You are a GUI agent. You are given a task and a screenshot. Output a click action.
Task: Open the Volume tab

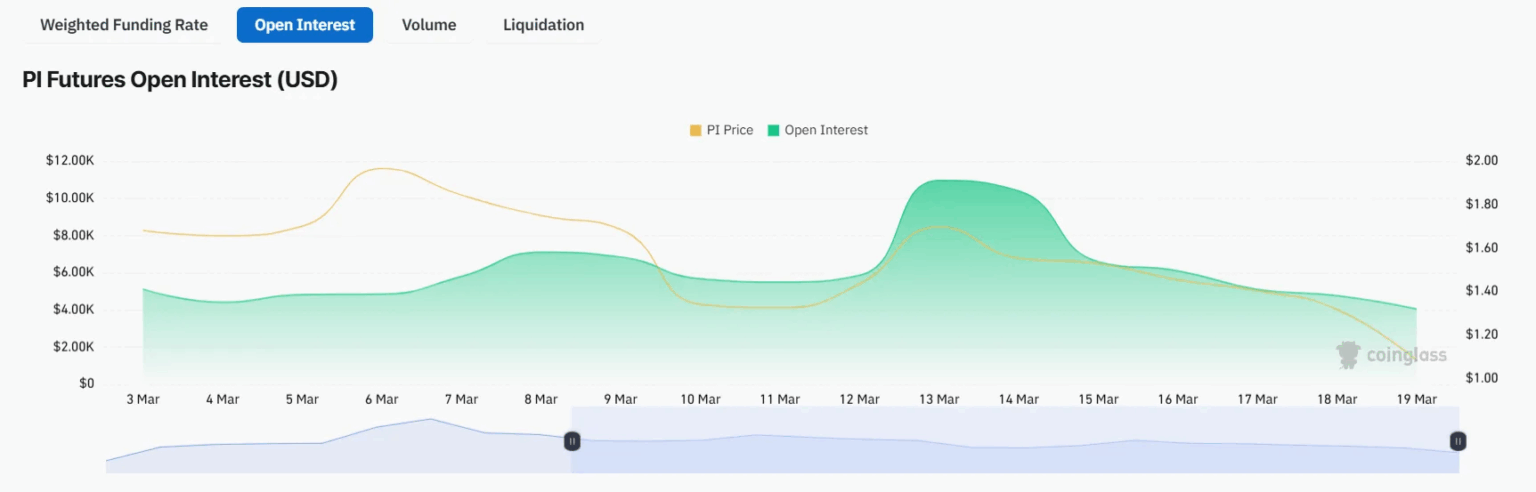point(429,25)
